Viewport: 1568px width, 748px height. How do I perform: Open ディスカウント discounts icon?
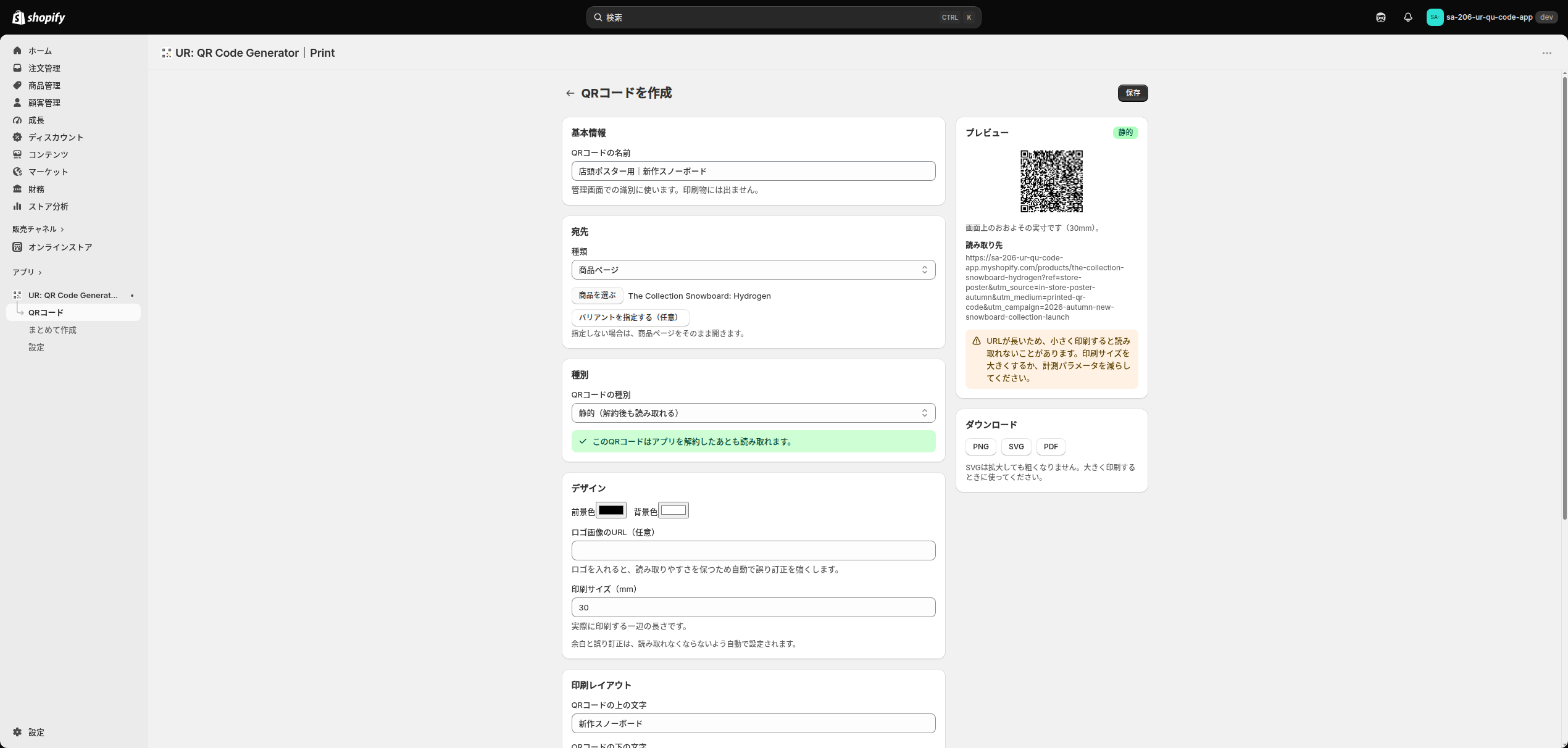tap(17, 137)
